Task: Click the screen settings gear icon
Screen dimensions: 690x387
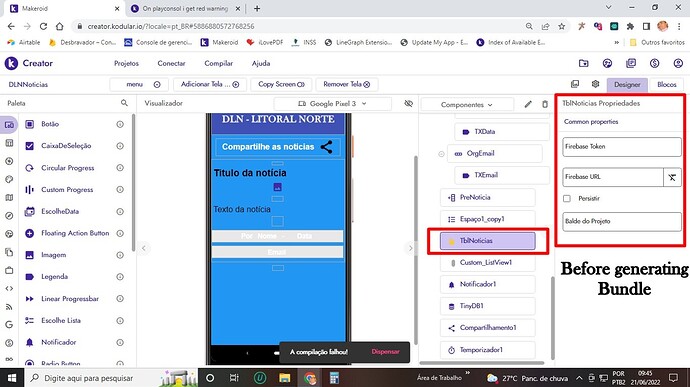Action: coord(595,84)
